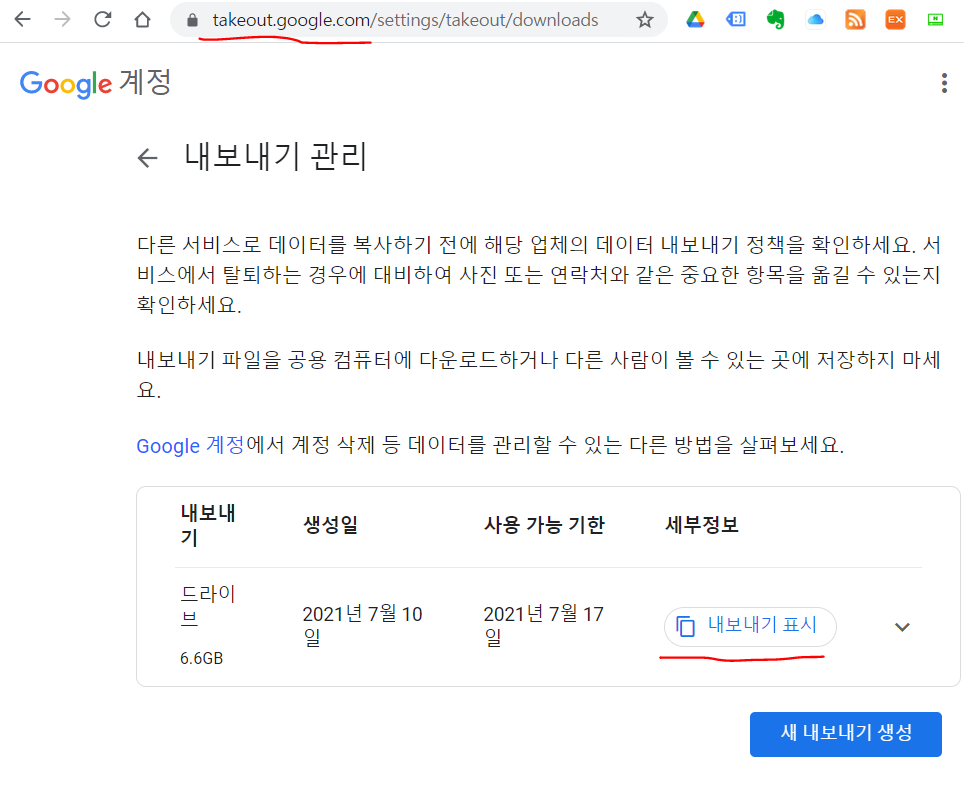Screen dimensions: 964x789
Task: Open the Google 계정 link
Action: click(191, 445)
